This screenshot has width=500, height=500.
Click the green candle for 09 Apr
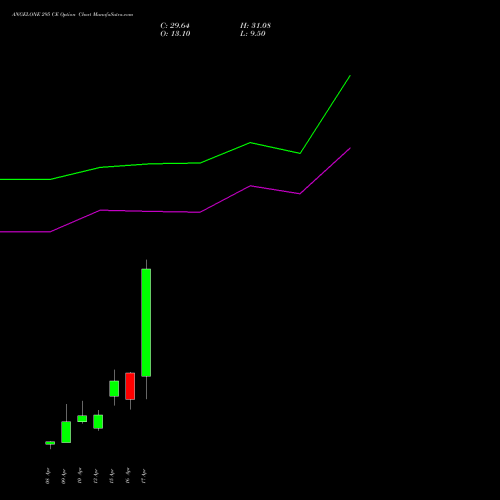66,432
